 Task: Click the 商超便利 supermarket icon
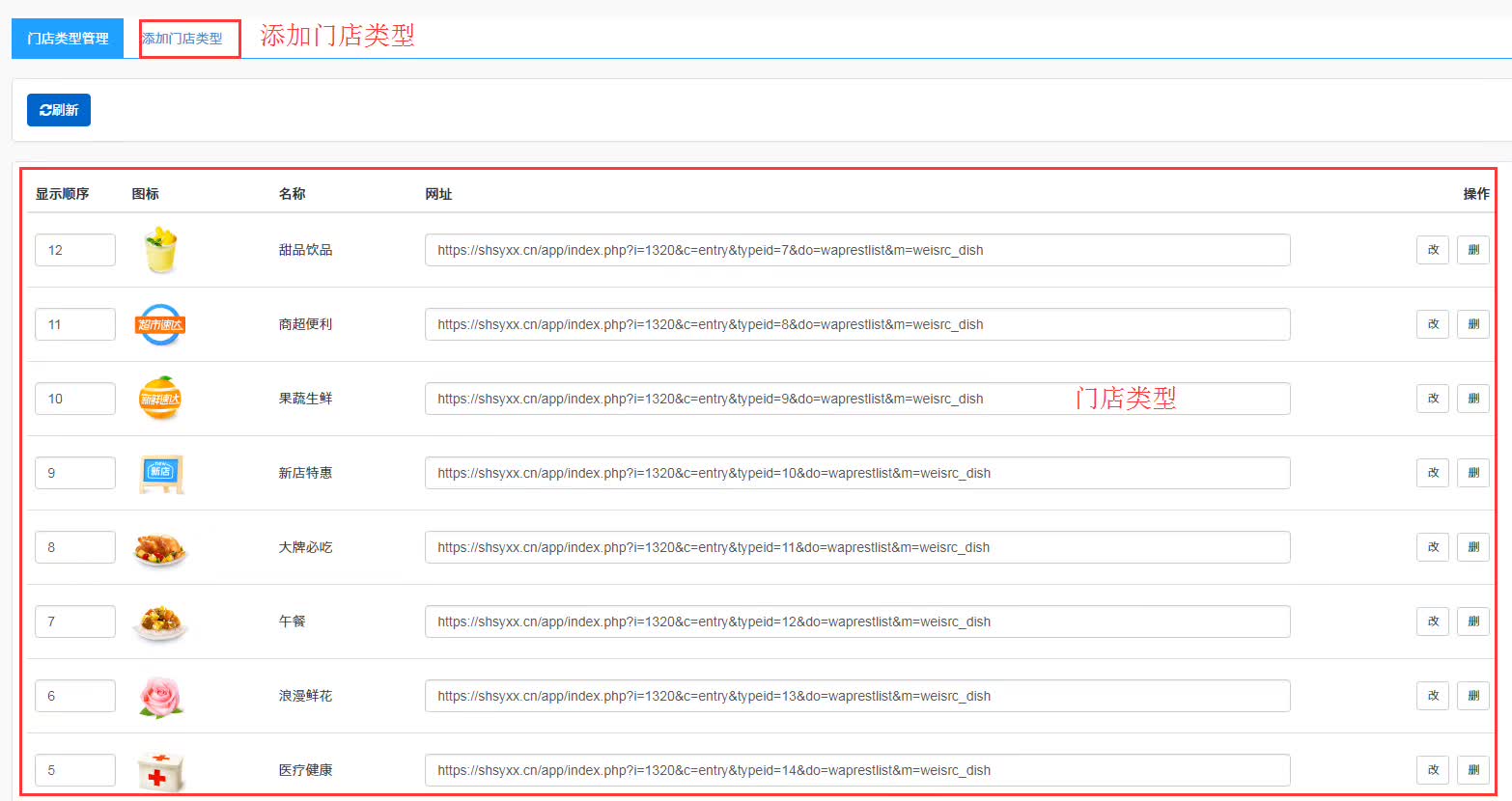(160, 324)
